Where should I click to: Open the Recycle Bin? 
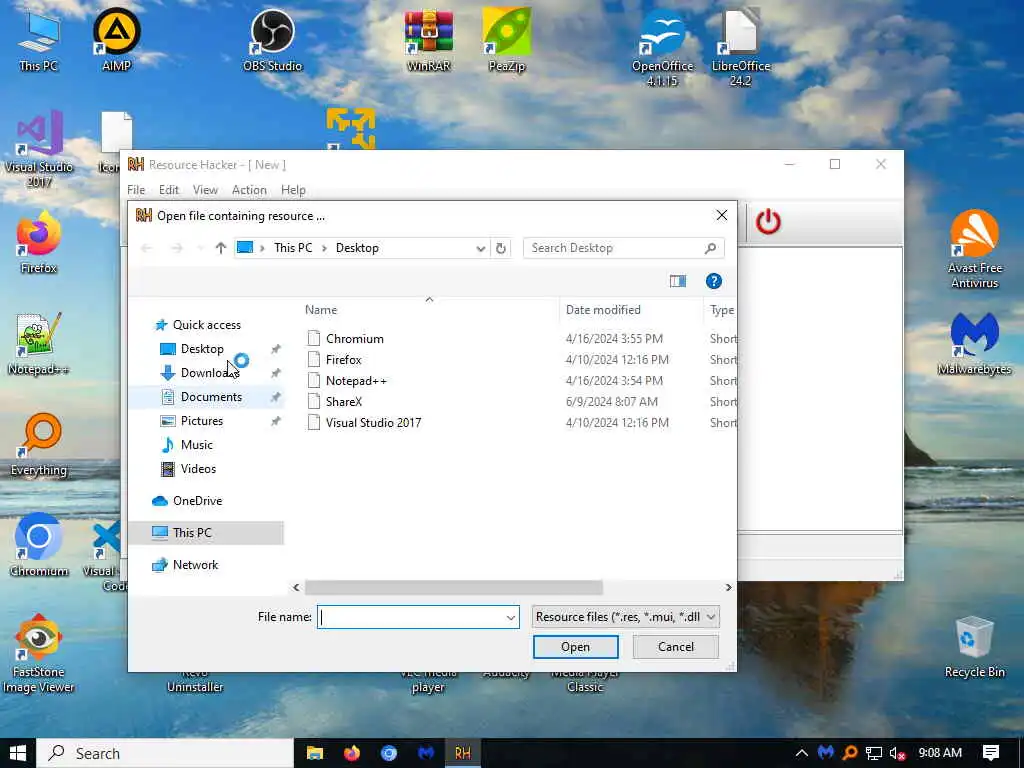point(974,647)
